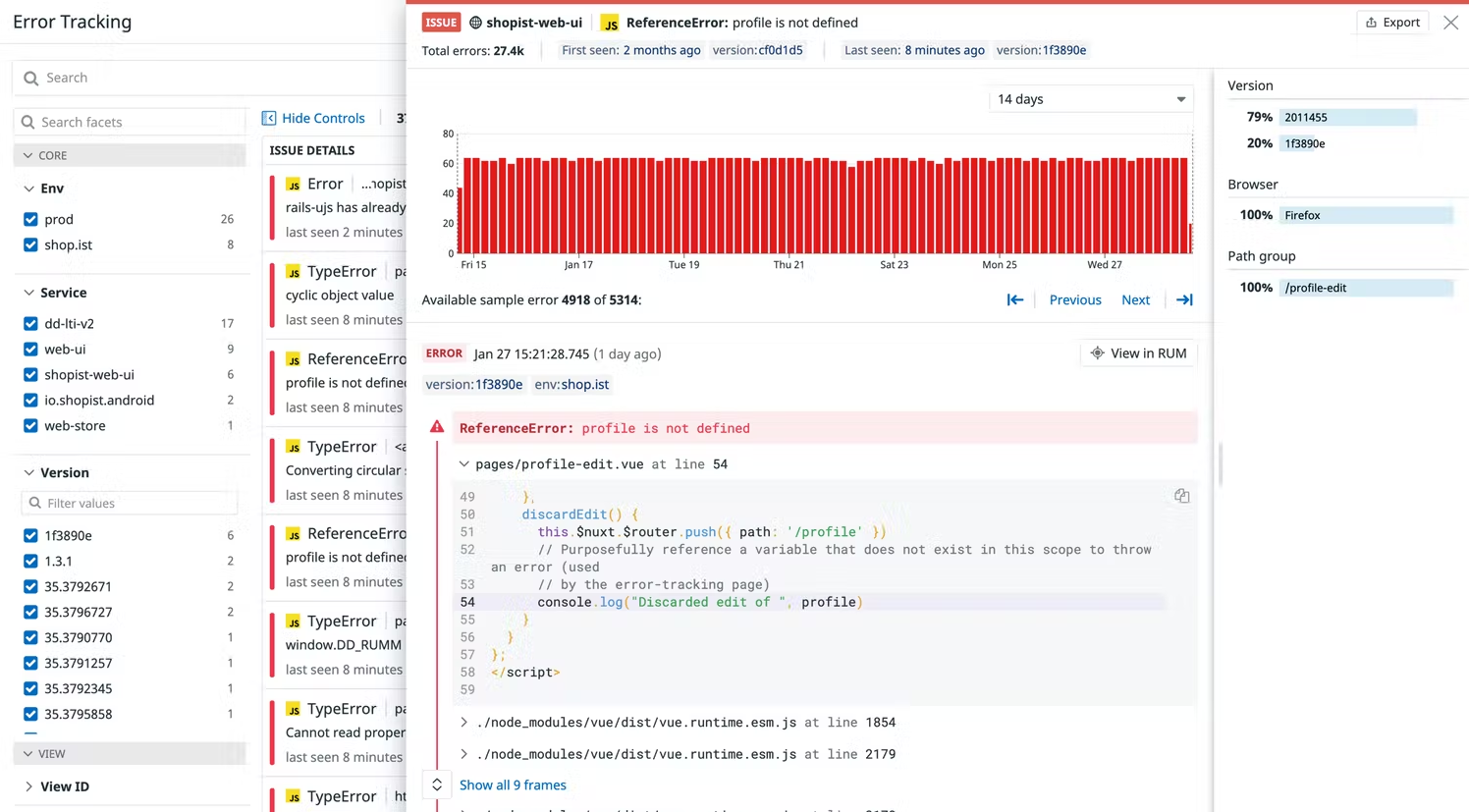Collapse the CORE facet group
This screenshot has width=1469, height=812.
click(x=129, y=155)
